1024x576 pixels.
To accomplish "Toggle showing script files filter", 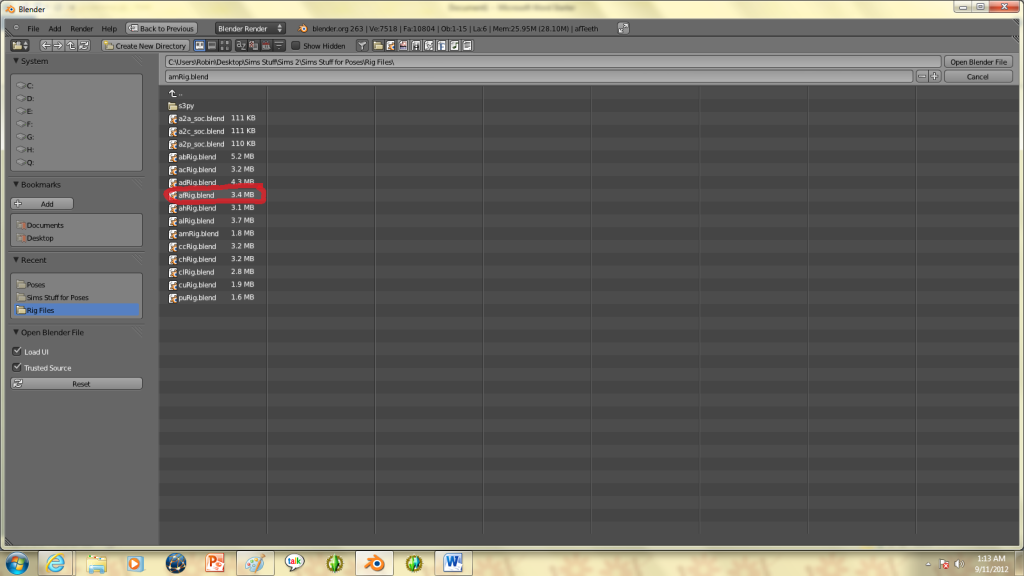I will click(x=429, y=46).
